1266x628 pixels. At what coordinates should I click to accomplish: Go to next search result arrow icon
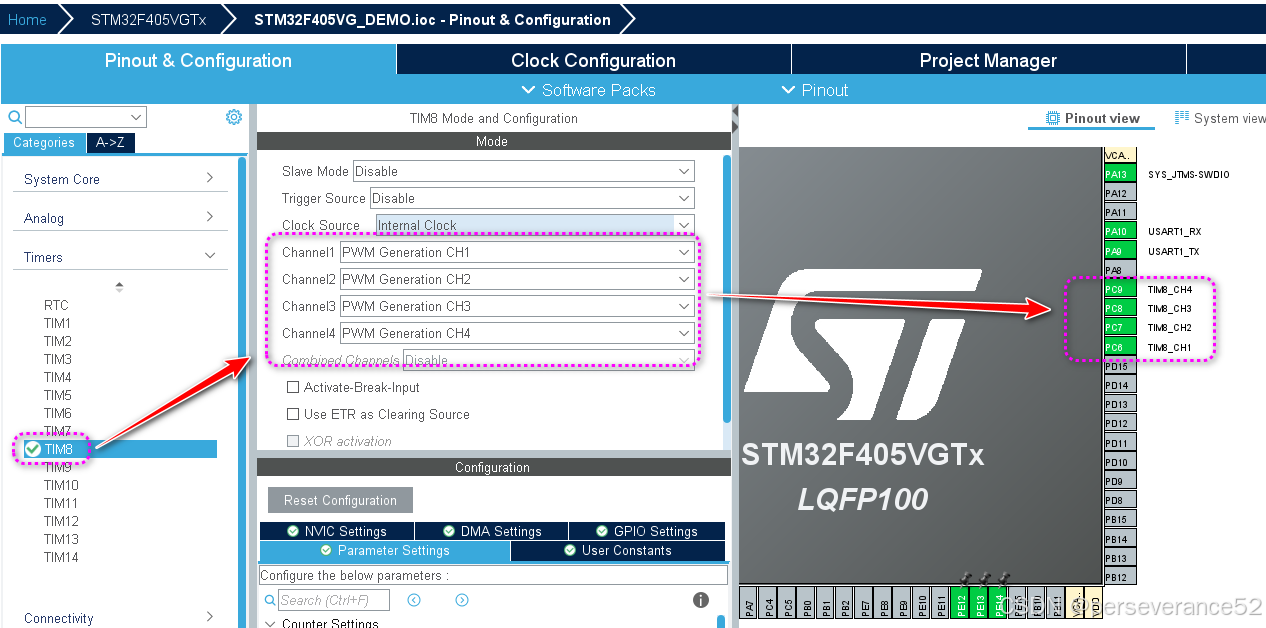tap(462, 600)
